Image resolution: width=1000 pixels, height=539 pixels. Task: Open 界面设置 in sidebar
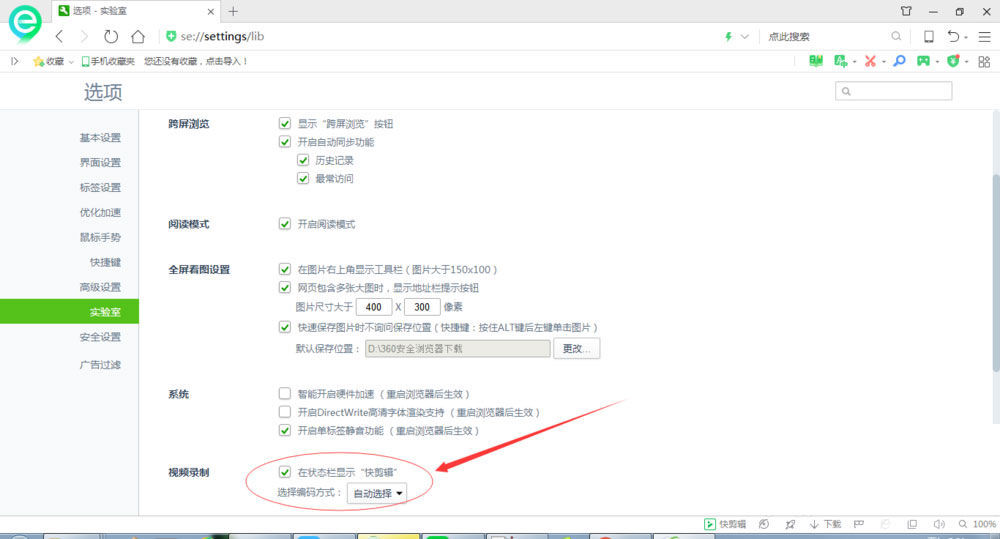100,163
